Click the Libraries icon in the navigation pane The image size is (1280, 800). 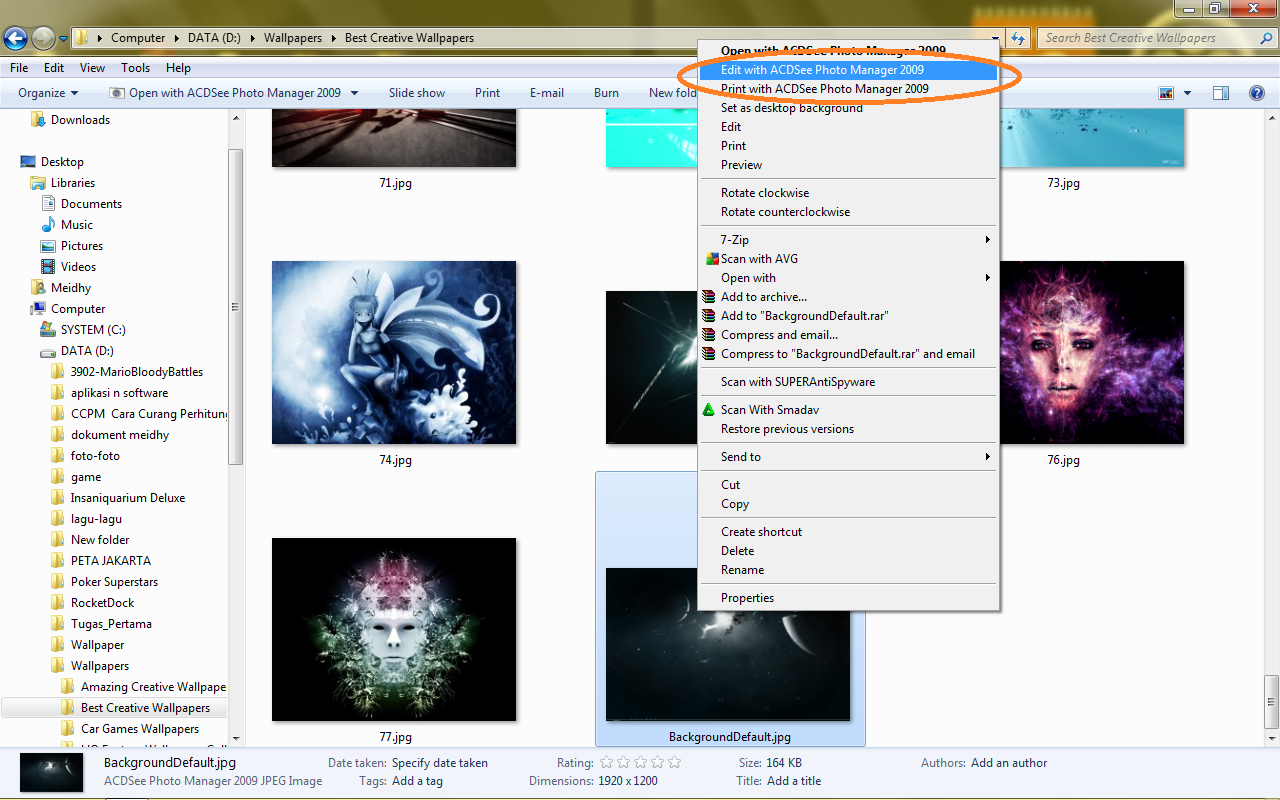click(38, 183)
